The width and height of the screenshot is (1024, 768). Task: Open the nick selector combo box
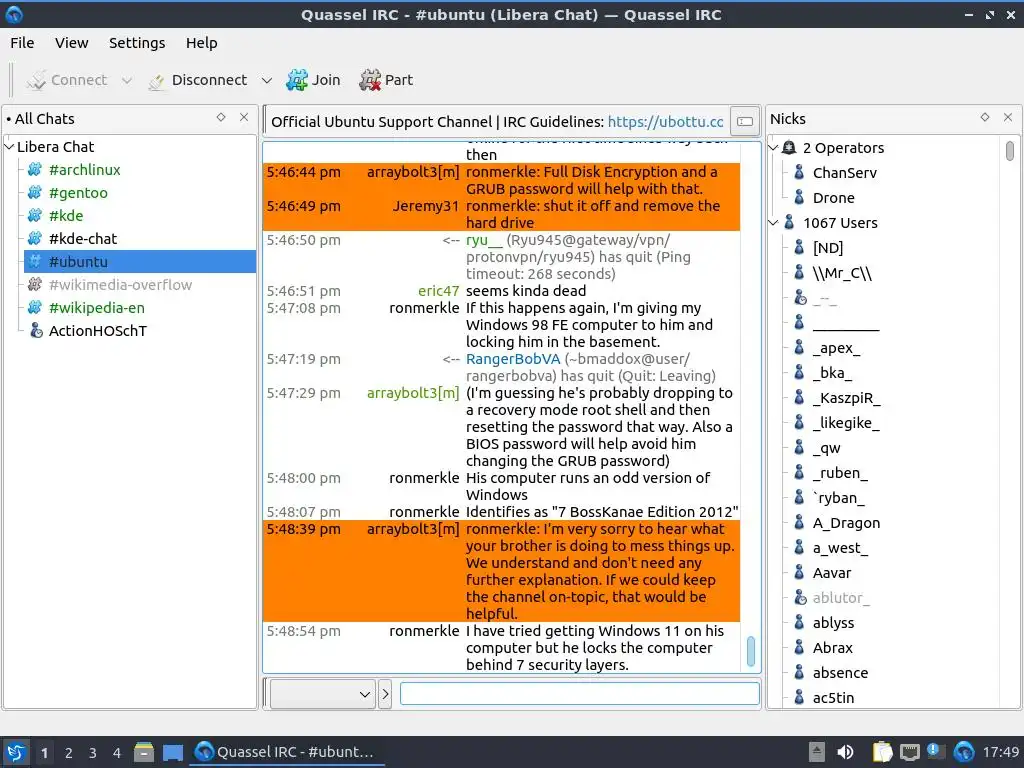(323, 694)
